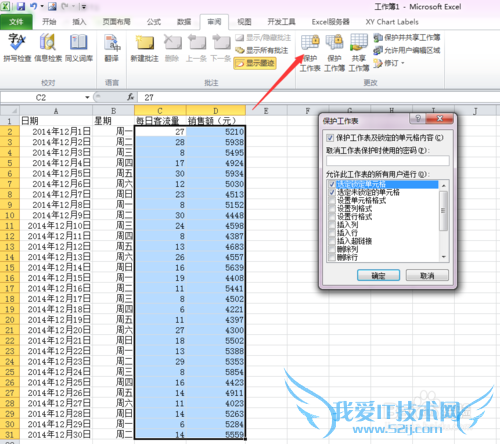Click 保护工作表 protect sheet icon

(x=310, y=53)
